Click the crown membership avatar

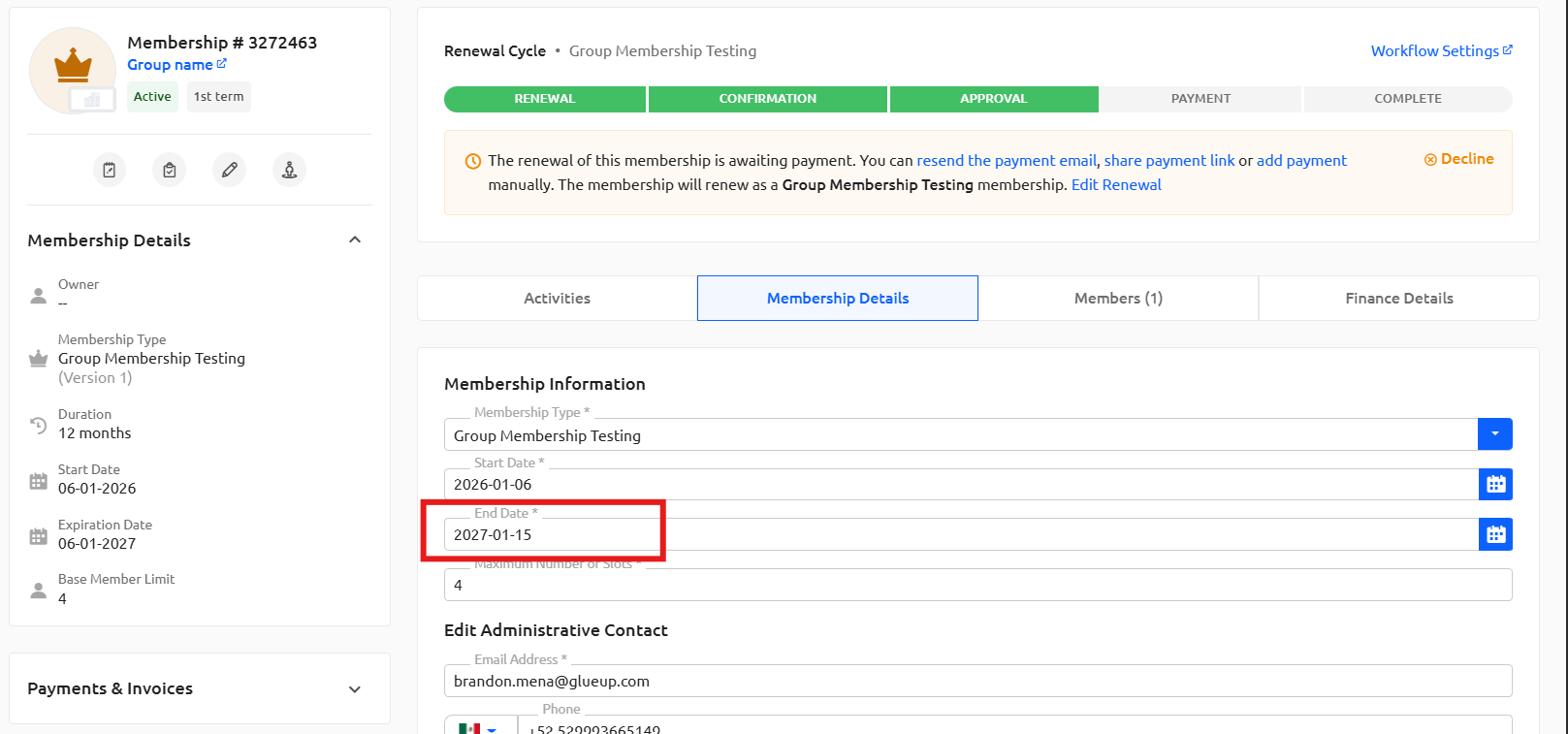click(x=73, y=68)
